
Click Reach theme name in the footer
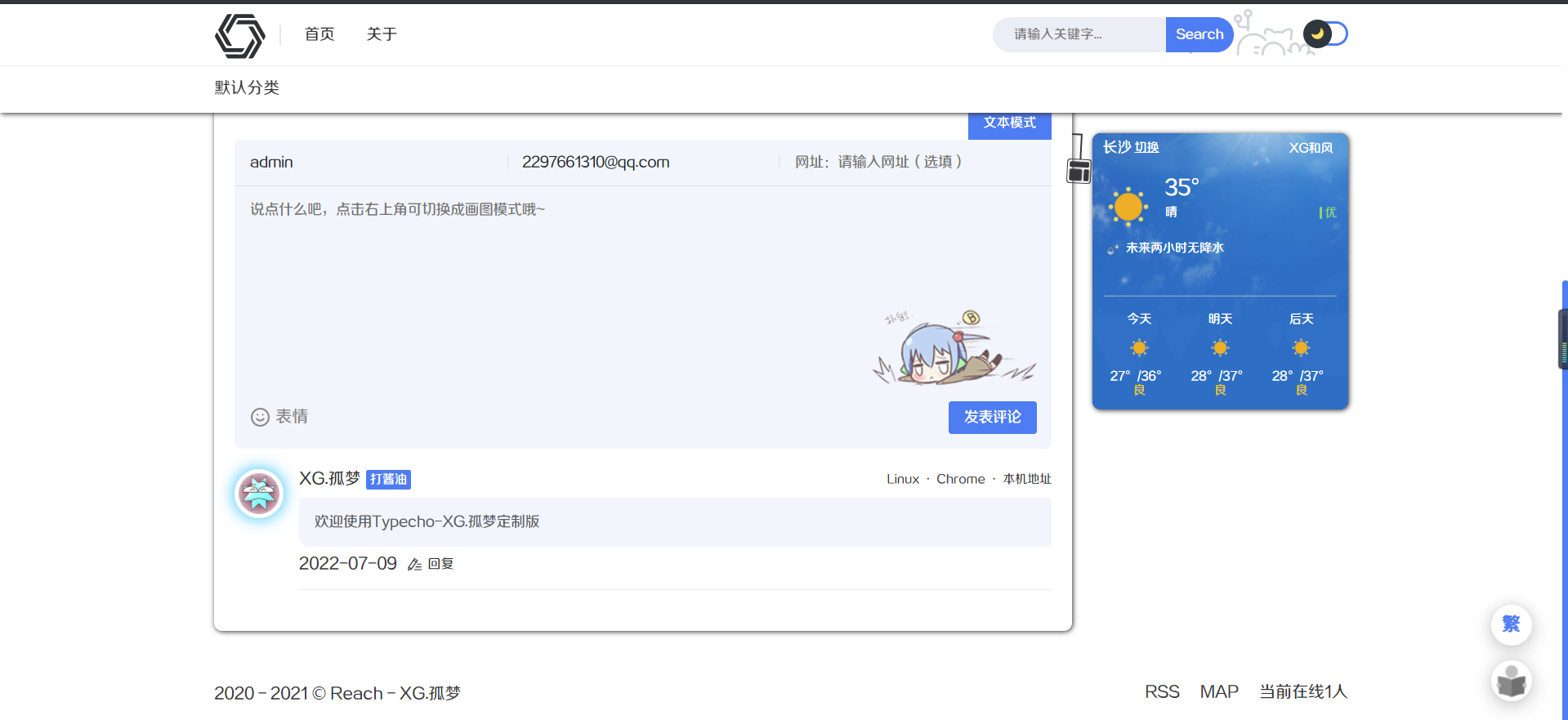[x=356, y=693]
